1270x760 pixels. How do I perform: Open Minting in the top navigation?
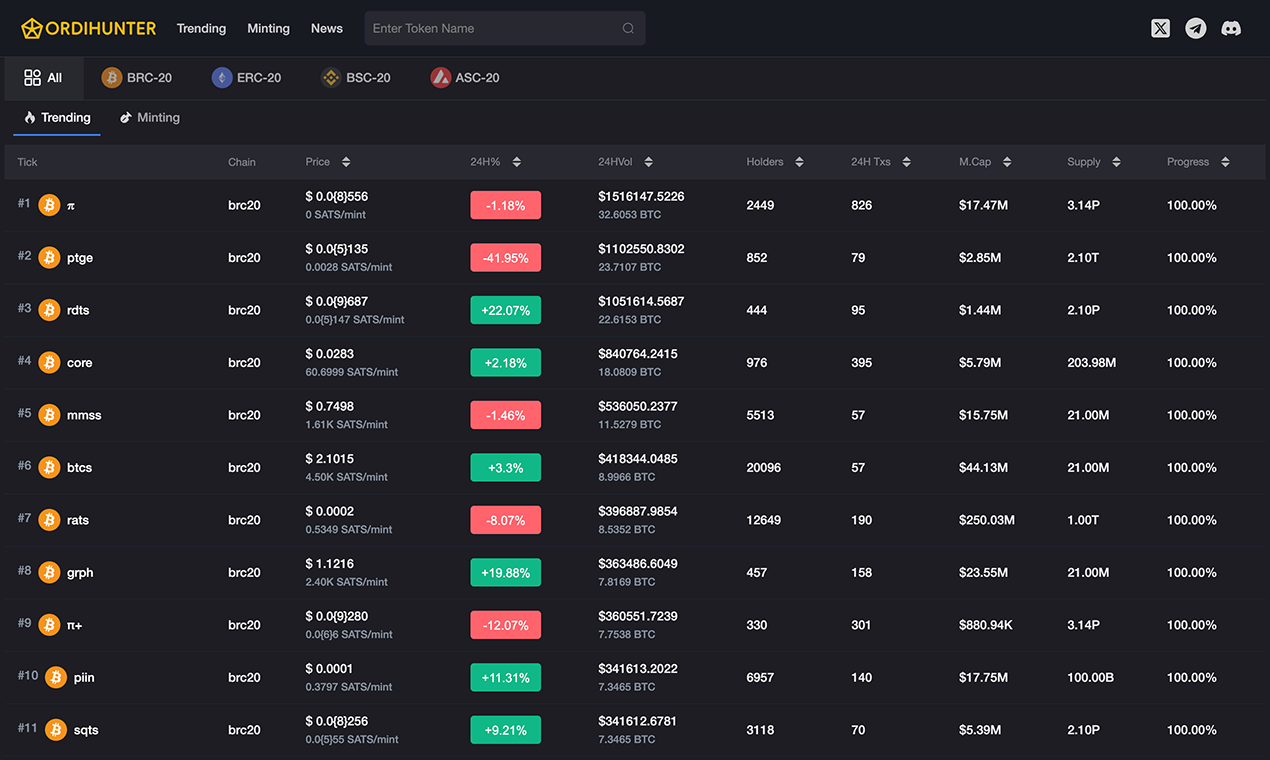pyautogui.click(x=268, y=28)
